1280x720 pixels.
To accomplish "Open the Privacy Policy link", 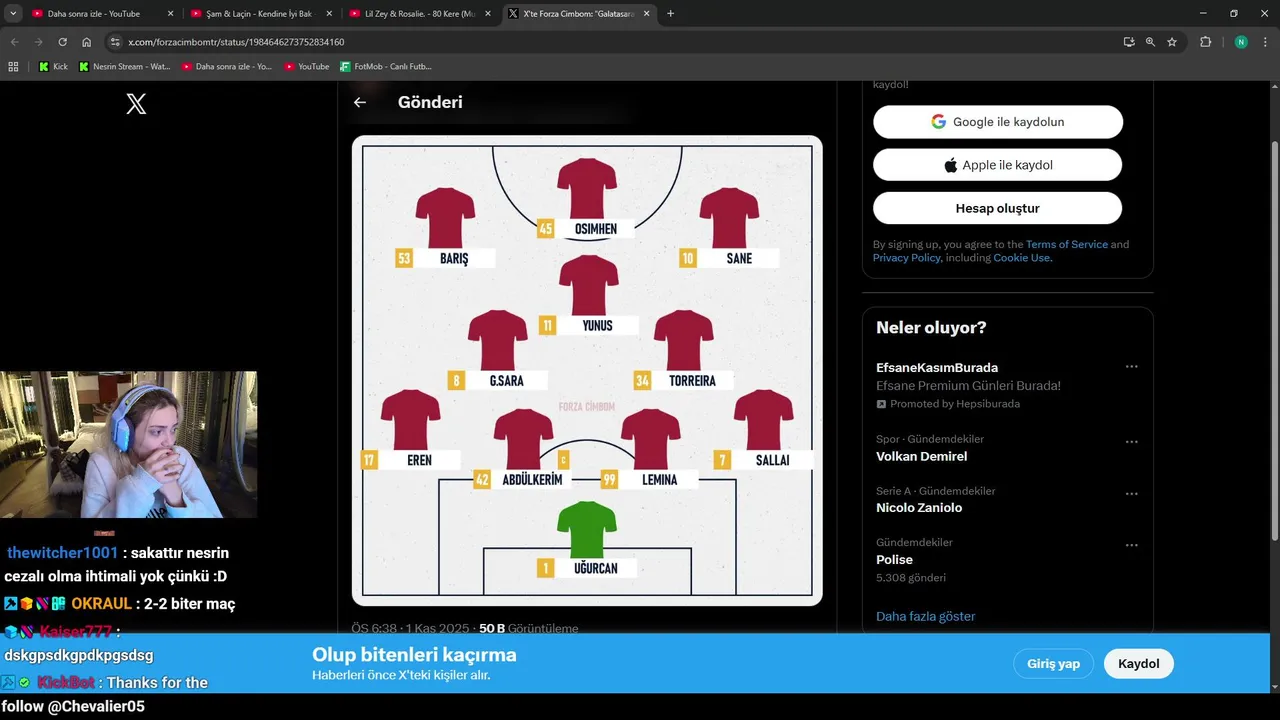I will click(x=907, y=258).
